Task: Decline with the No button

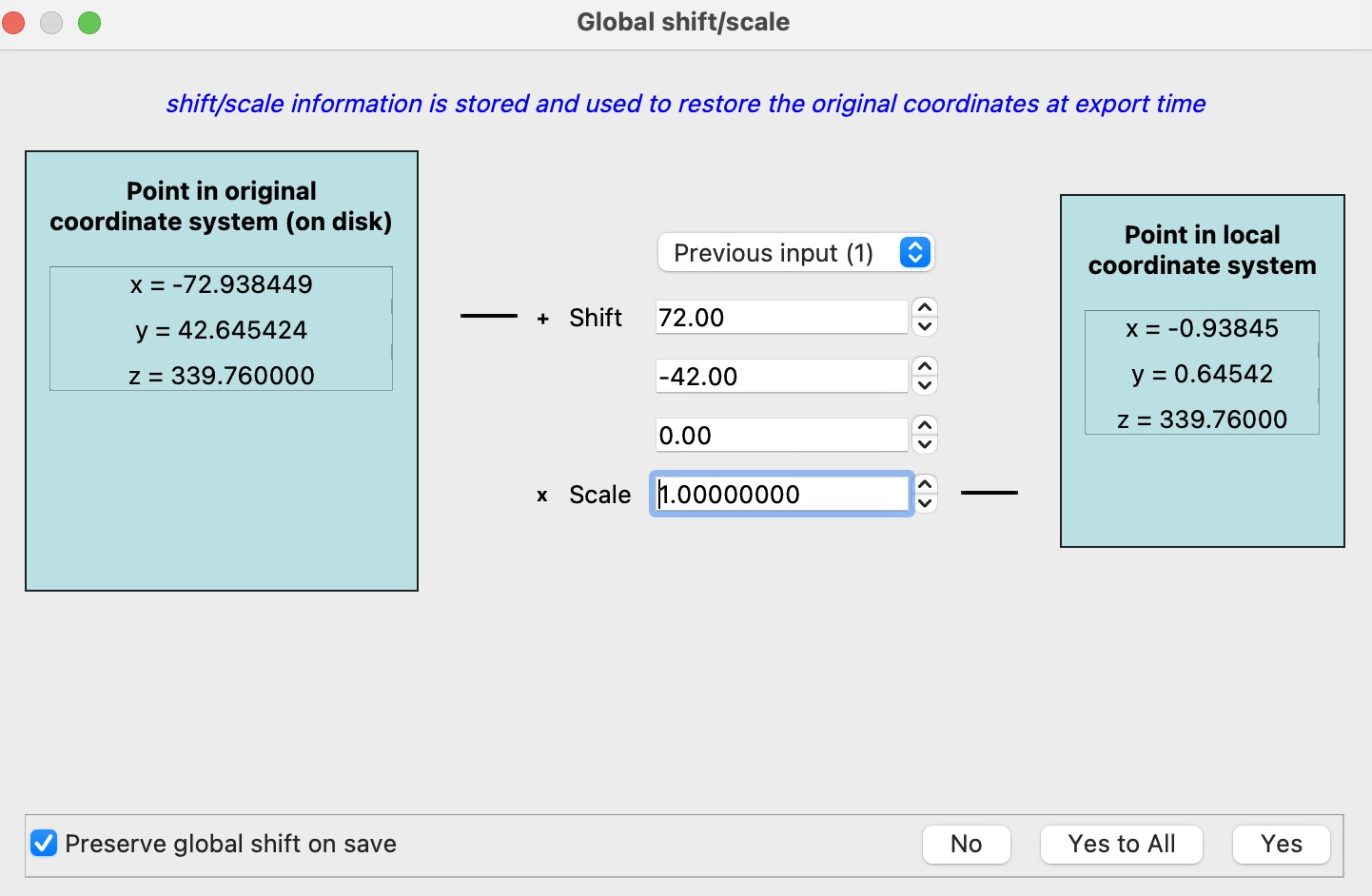Action: [x=966, y=844]
